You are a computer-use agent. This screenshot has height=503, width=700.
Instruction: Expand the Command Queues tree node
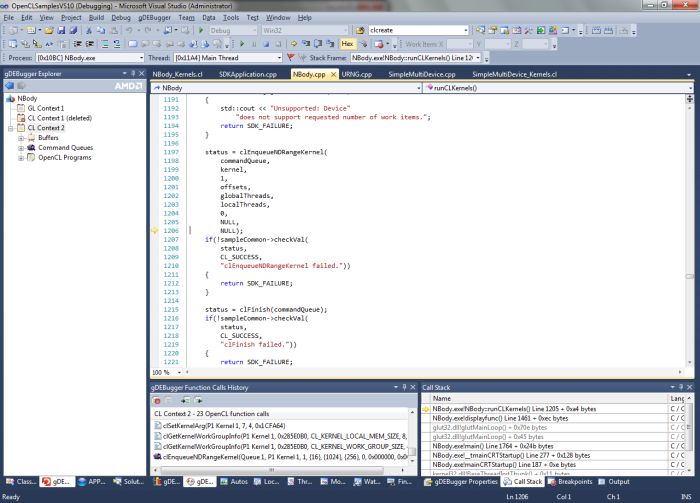tap(21, 148)
